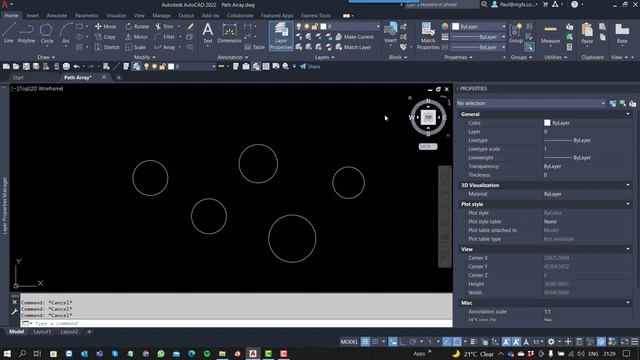Collapse the General properties section
This screenshot has height=360, width=640.
tap(628, 114)
